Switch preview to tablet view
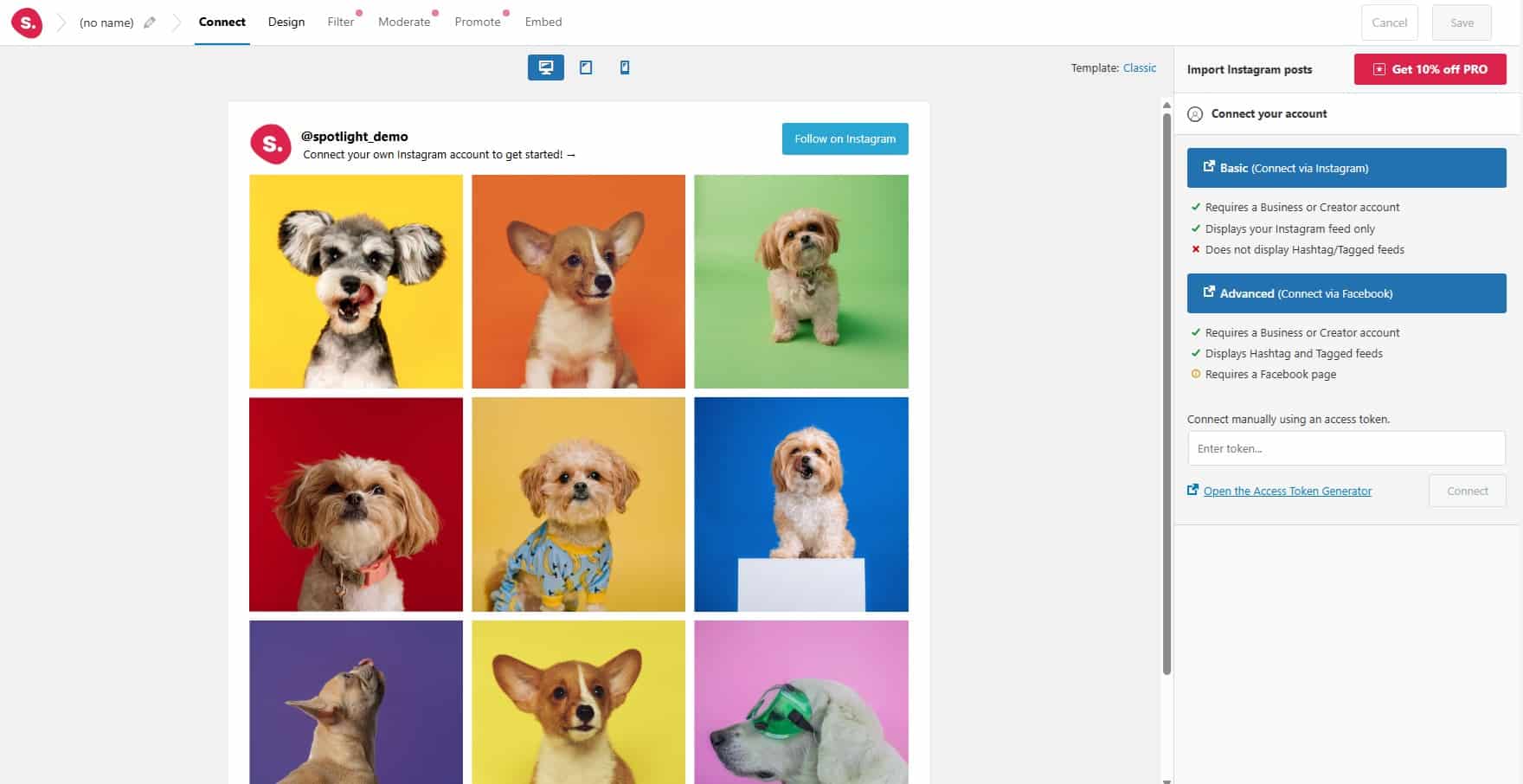This screenshot has width=1523, height=784. pos(587,67)
